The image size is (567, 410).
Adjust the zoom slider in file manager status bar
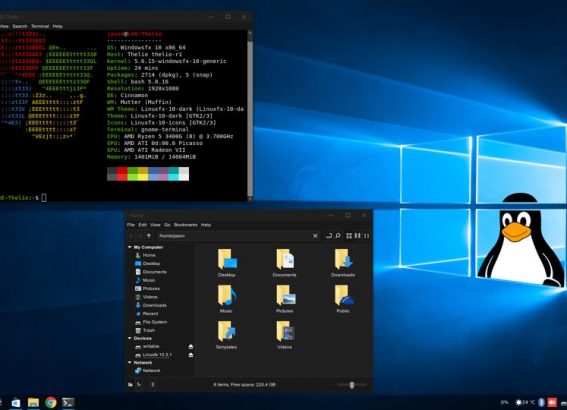(352, 385)
